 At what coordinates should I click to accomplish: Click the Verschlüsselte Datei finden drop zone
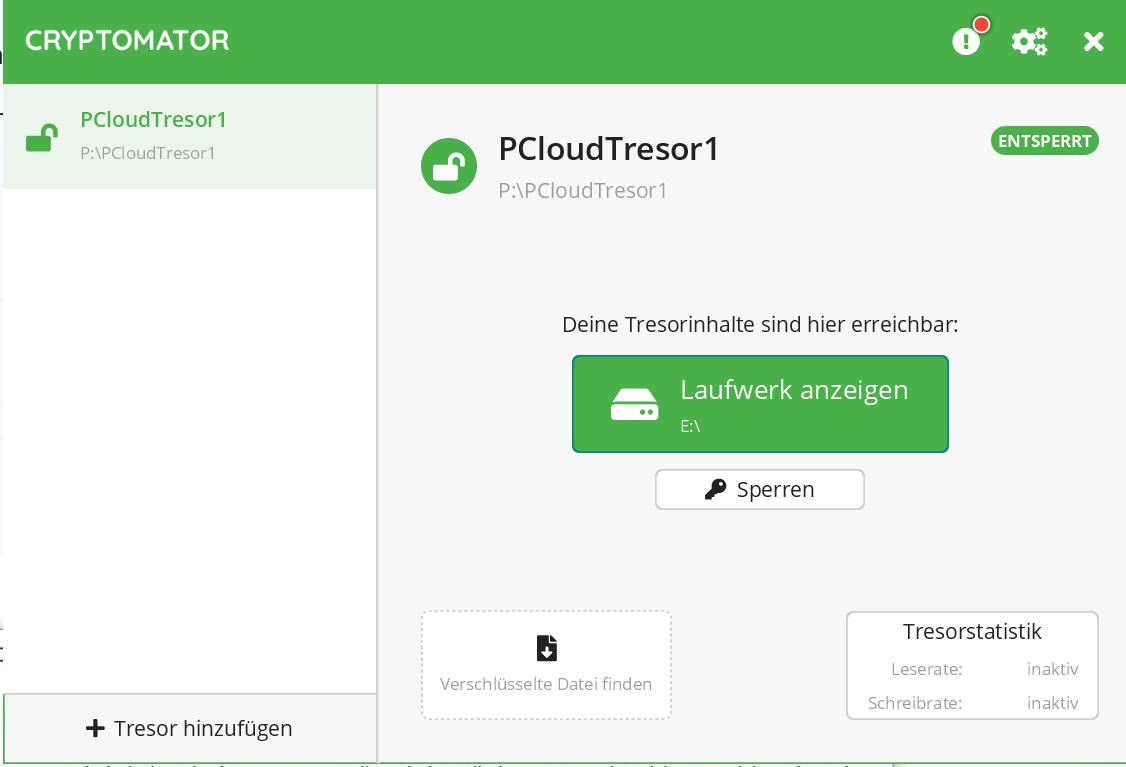coord(546,665)
